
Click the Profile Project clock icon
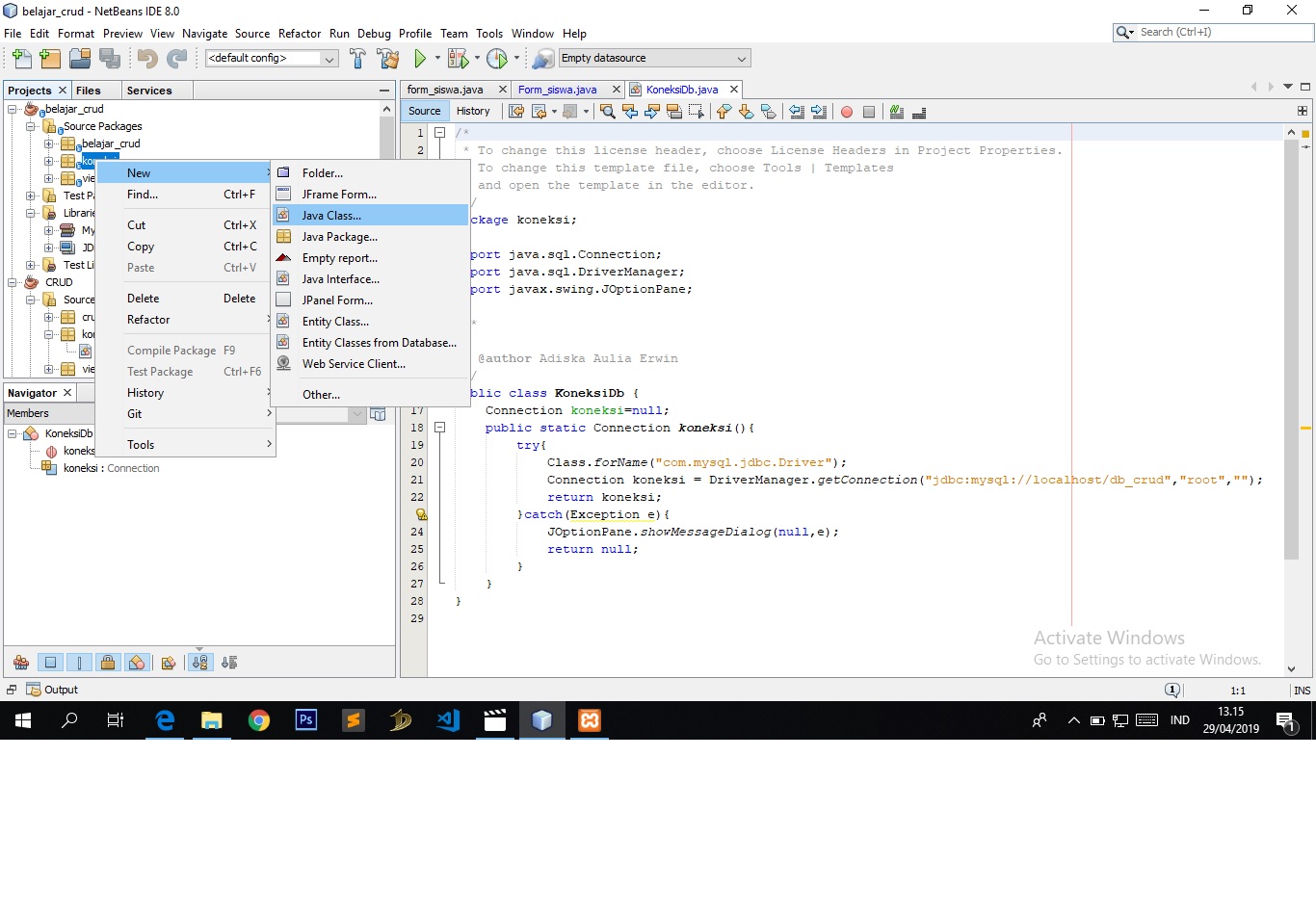pos(496,59)
